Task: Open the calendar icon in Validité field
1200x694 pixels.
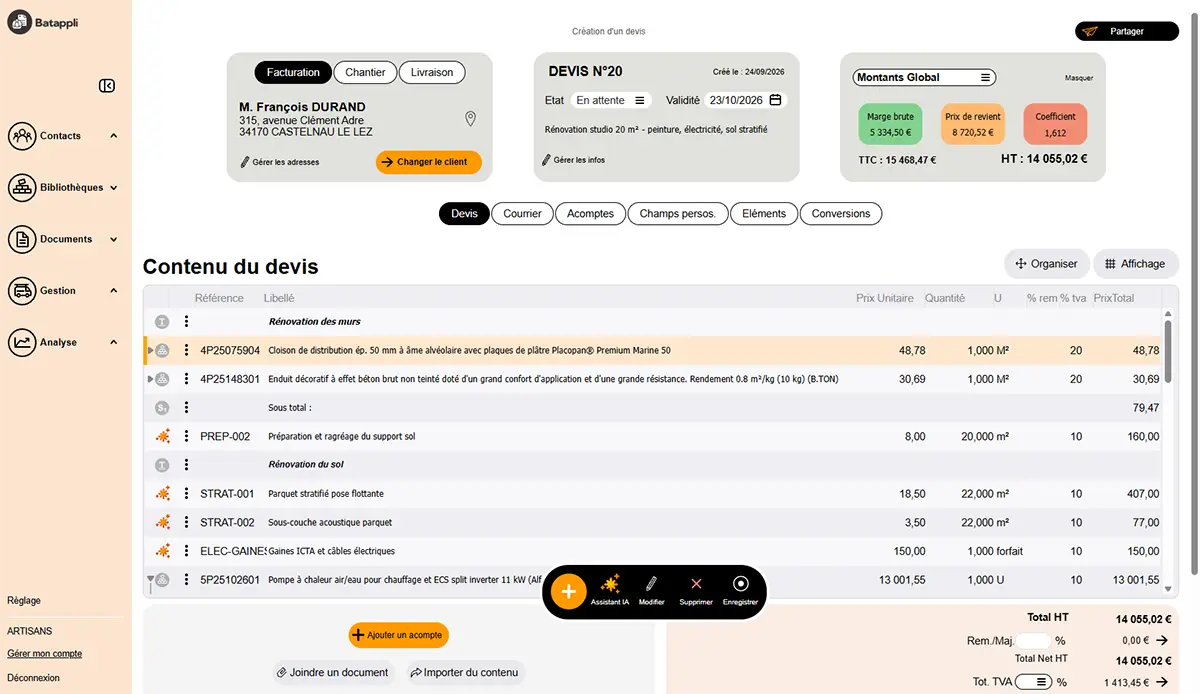Action: click(x=775, y=100)
